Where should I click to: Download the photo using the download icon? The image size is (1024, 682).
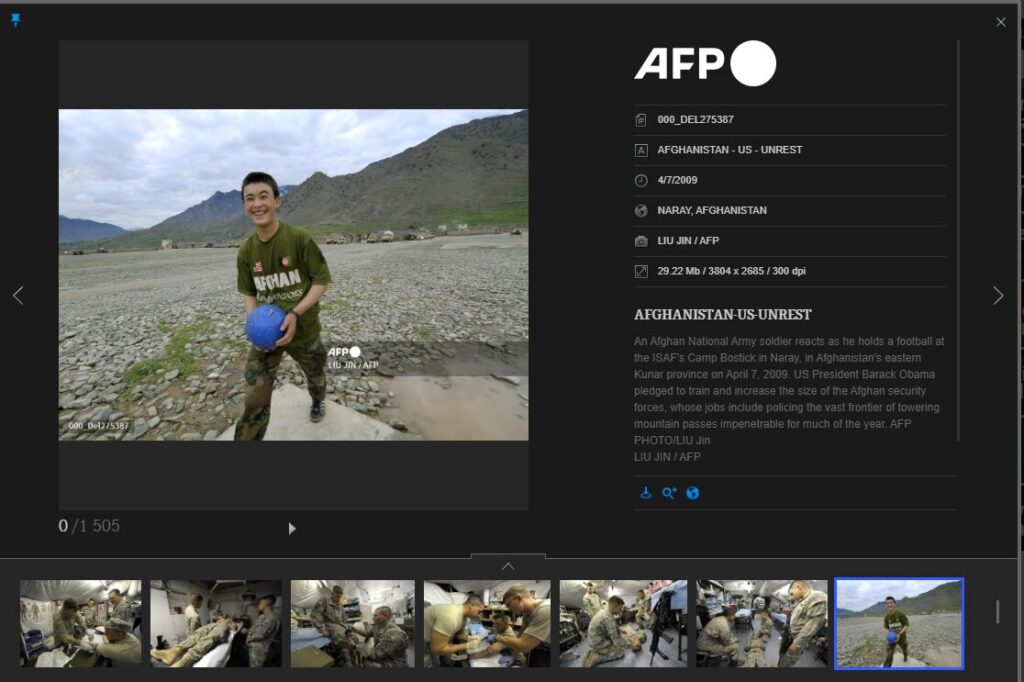(645, 493)
